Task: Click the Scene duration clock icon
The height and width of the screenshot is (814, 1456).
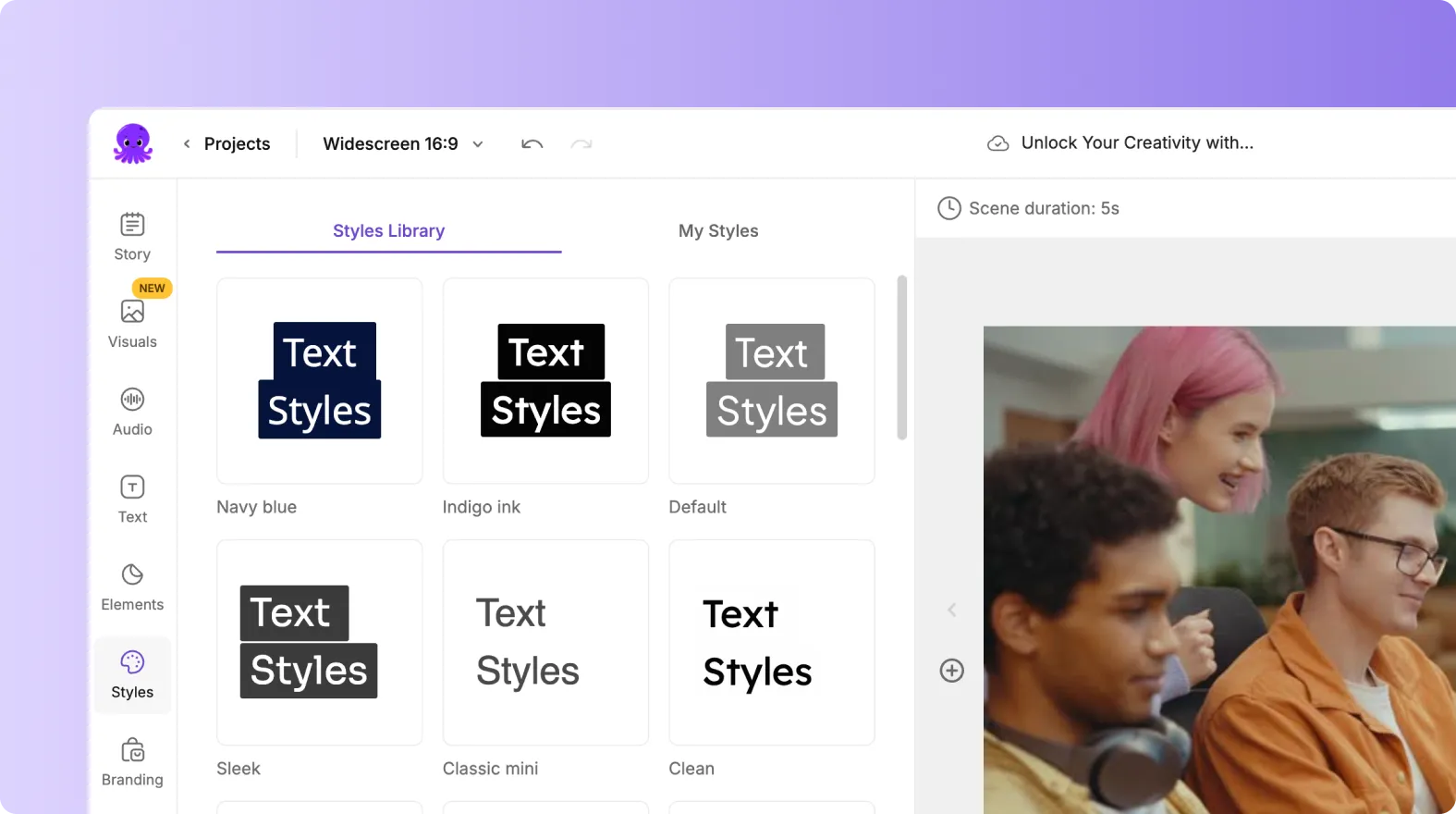Action: click(x=949, y=208)
